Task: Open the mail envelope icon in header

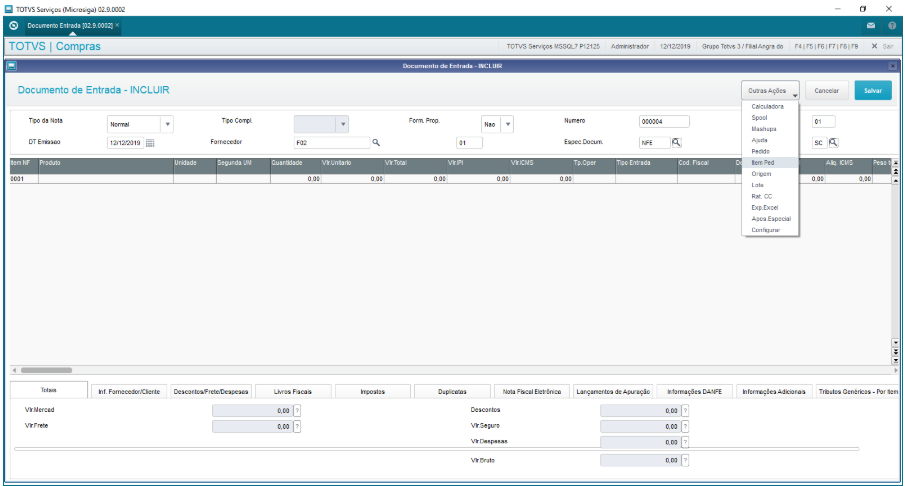Action: point(871,25)
